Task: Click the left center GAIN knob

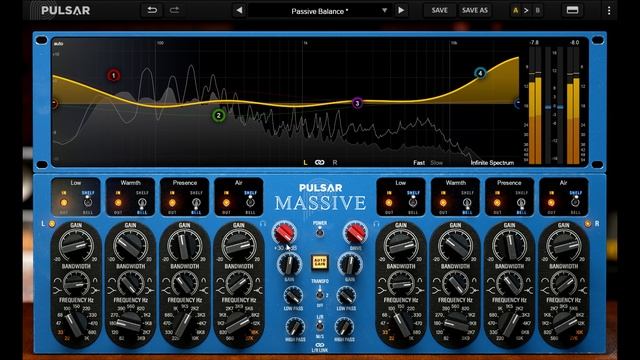Action: tap(289, 264)
